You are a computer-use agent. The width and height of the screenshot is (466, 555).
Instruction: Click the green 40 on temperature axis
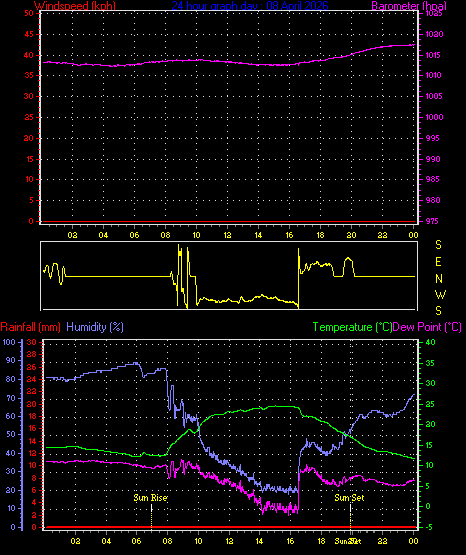click(430, 342)
